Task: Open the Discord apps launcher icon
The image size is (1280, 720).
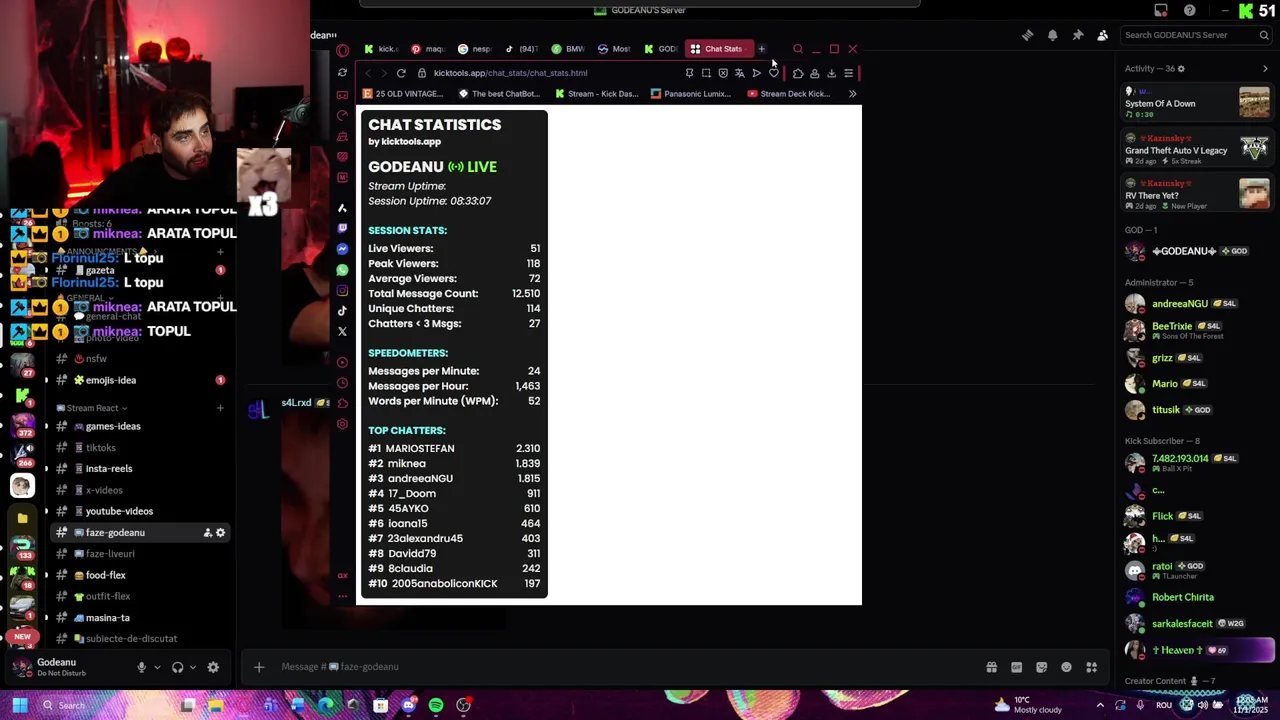Action: coord(1092,667)
